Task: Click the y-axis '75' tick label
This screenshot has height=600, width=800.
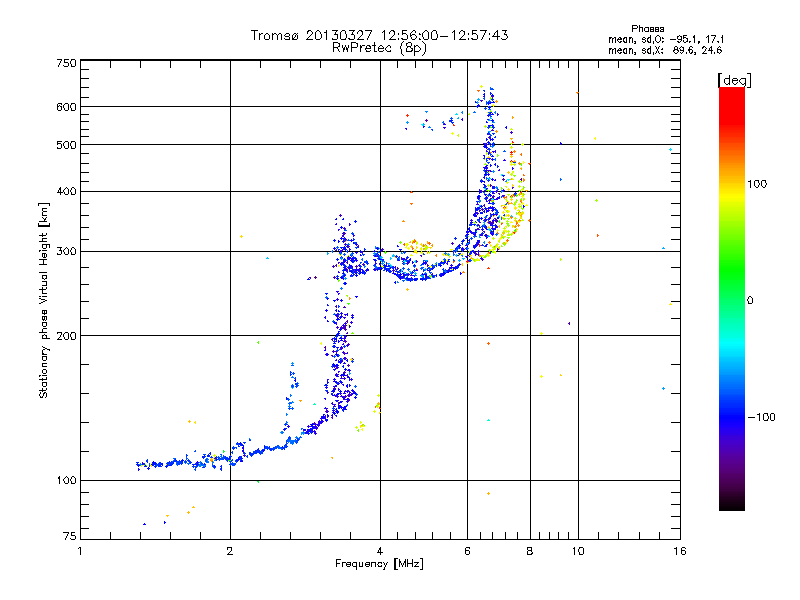Action: [70, 536]
